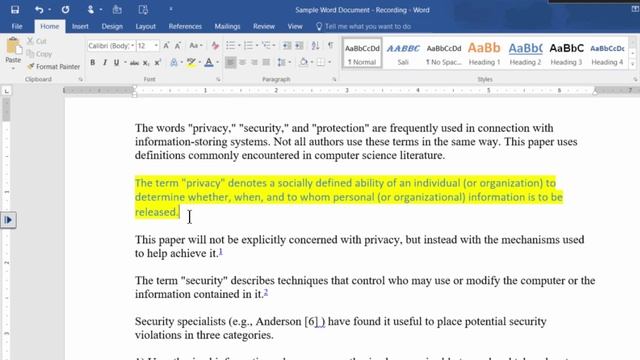Apply the No Spacing style
Viewport: 640px width, 360px height.
(444, 53)
